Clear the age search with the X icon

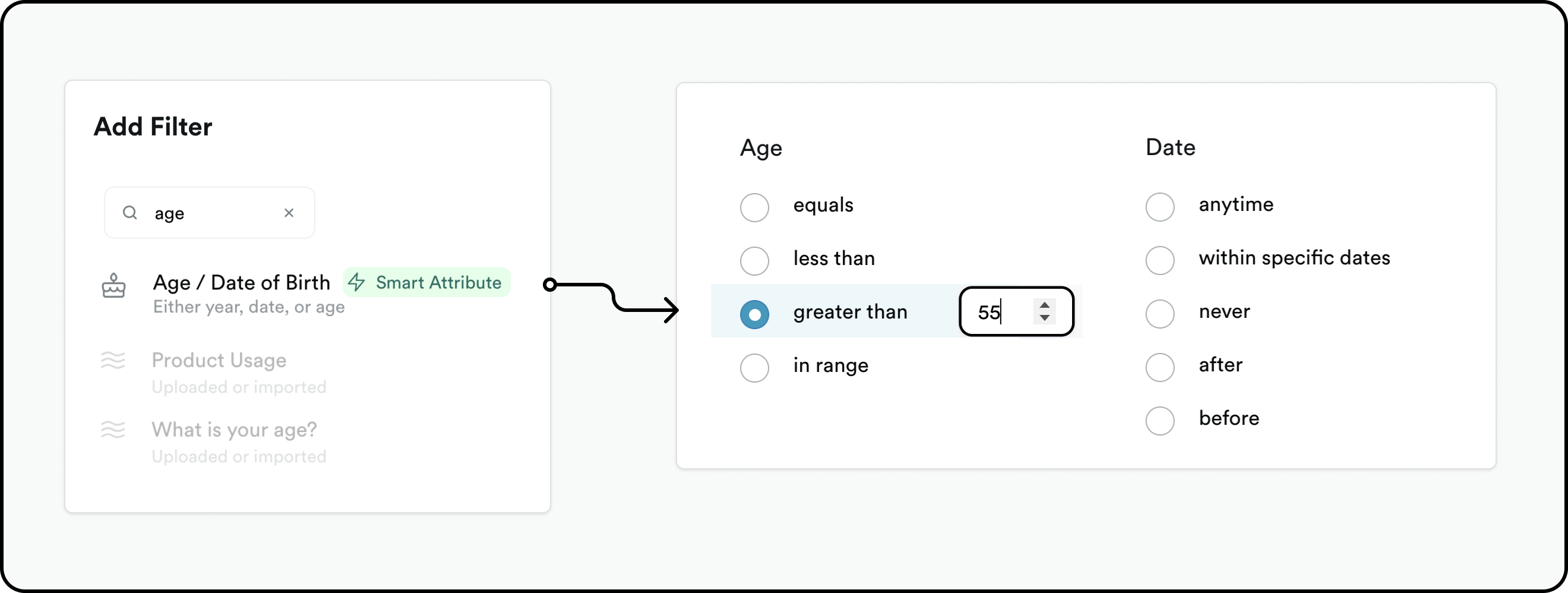pos(289,213)
